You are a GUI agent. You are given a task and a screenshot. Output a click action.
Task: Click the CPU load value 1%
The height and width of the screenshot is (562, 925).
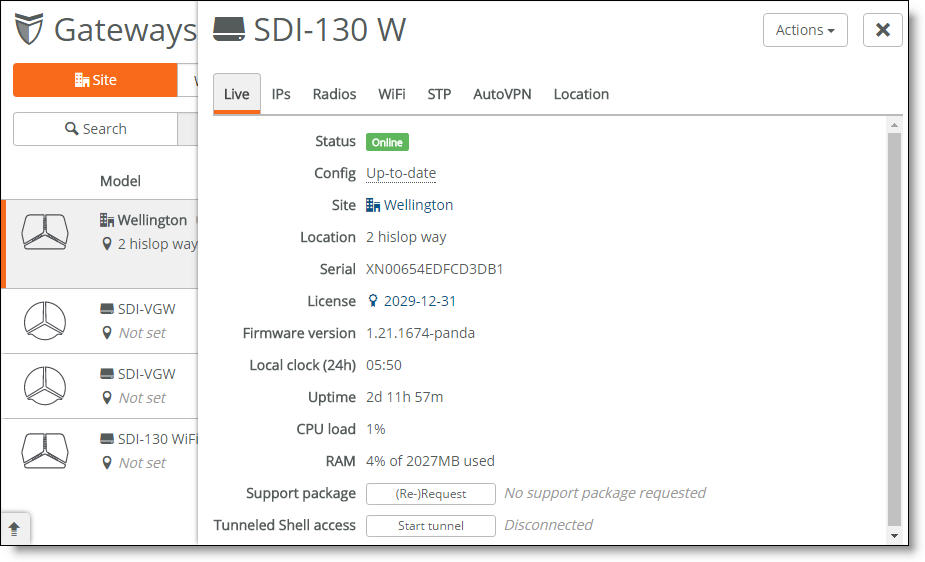coord(375,429)
